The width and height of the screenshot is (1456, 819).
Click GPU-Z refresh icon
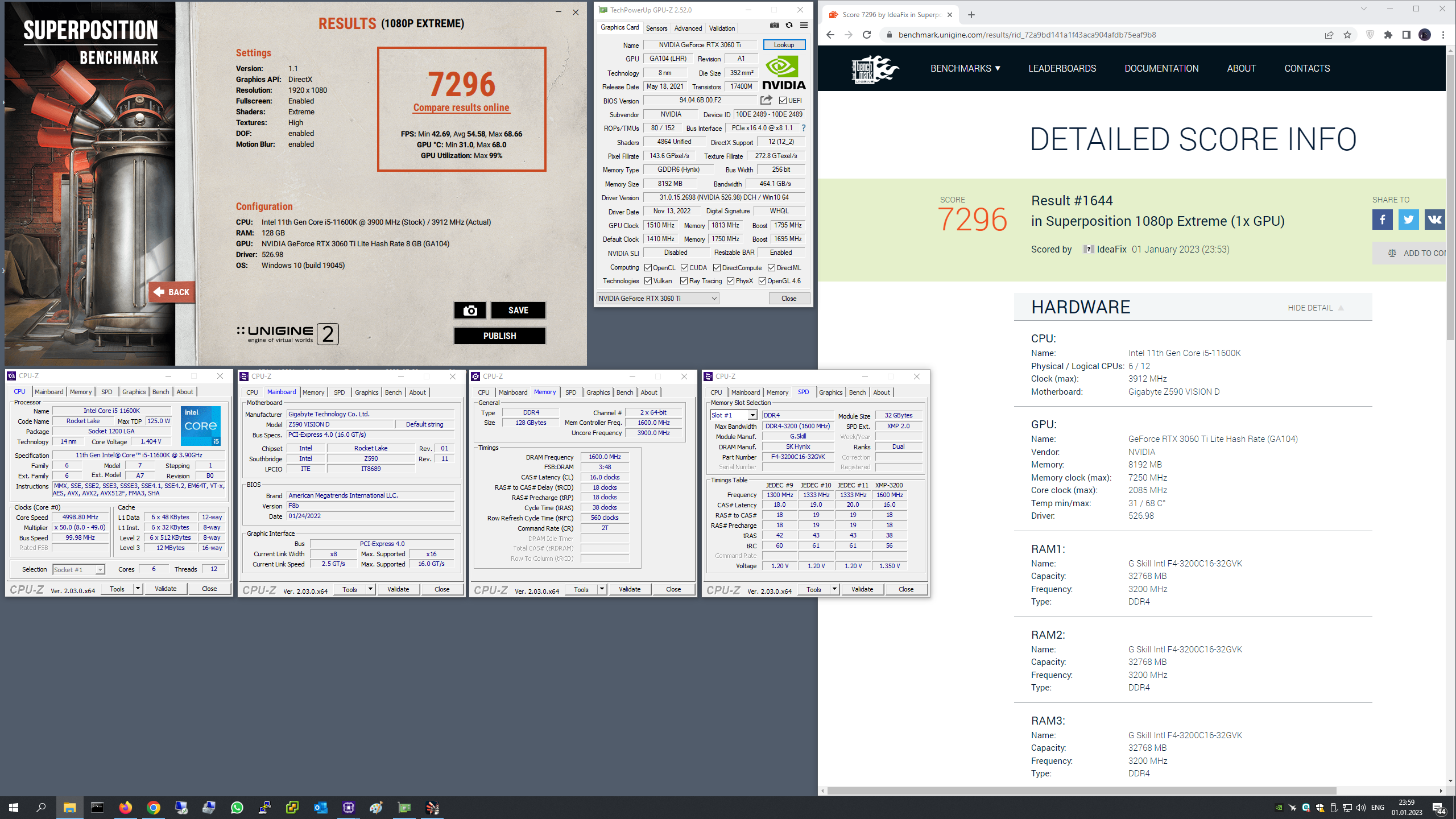pos(789,26)
